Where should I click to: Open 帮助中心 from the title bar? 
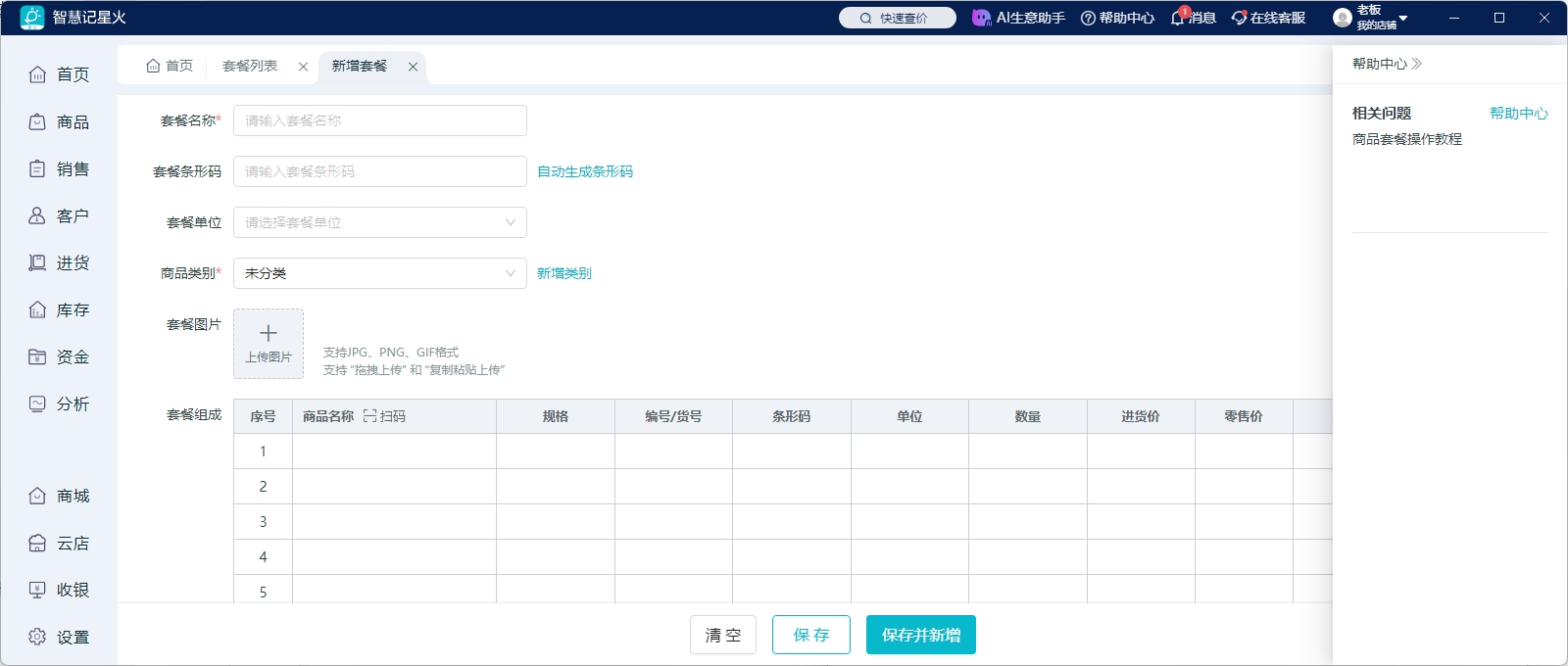coord(1117,18)
